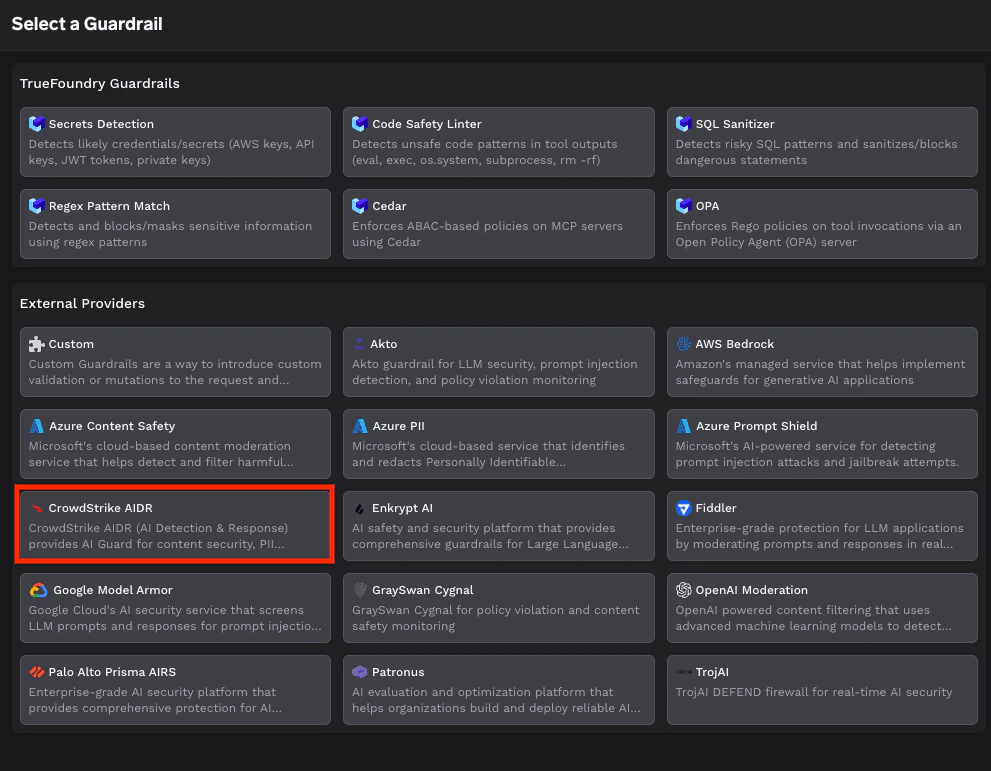Open the CrowdStrike AIDR title

click(x=100, y=508)
